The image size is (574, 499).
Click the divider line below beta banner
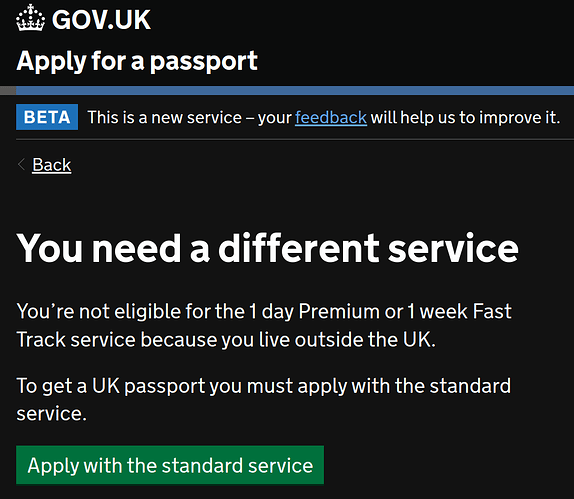coord(295,139)
